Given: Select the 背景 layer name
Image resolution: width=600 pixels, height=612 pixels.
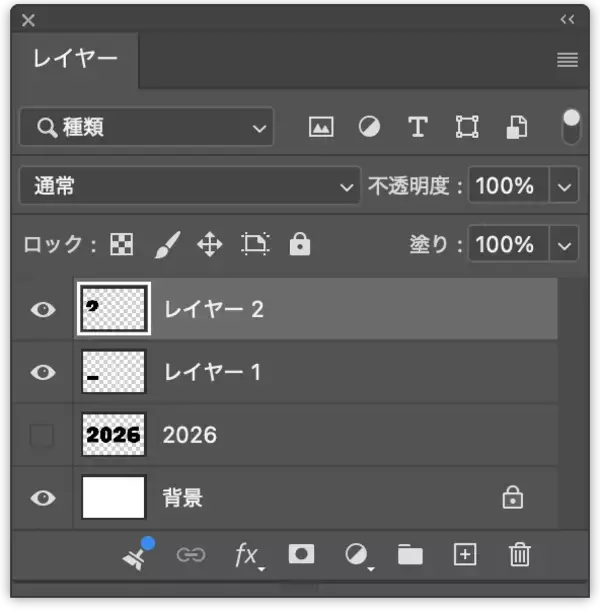Looking at the screenshot, I should pos(183,498).
